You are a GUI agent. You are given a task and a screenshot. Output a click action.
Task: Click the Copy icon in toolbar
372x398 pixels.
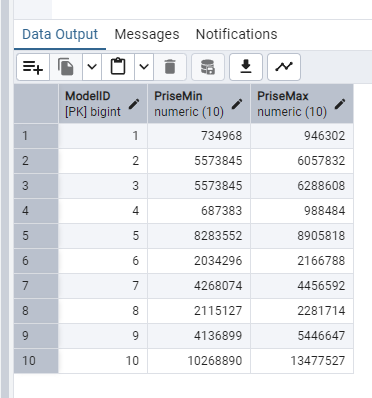click(x=66, y=67)
